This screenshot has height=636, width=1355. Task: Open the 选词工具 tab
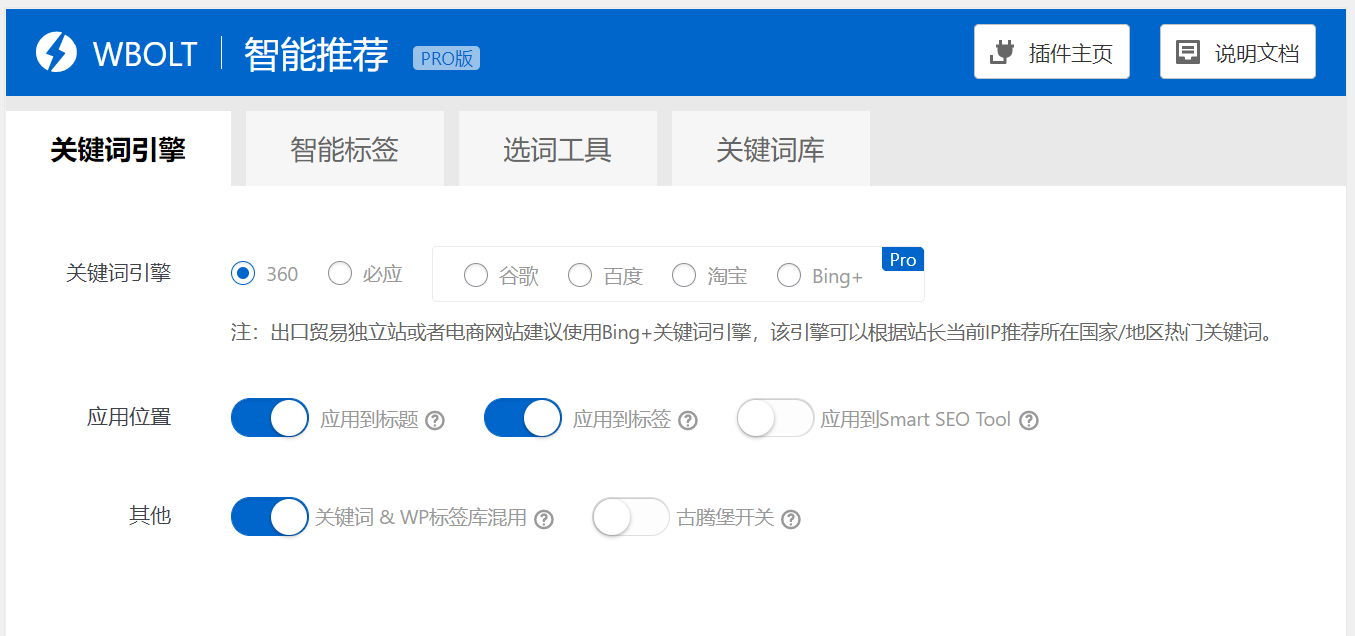pyautogui.click(x=558, y=149)
